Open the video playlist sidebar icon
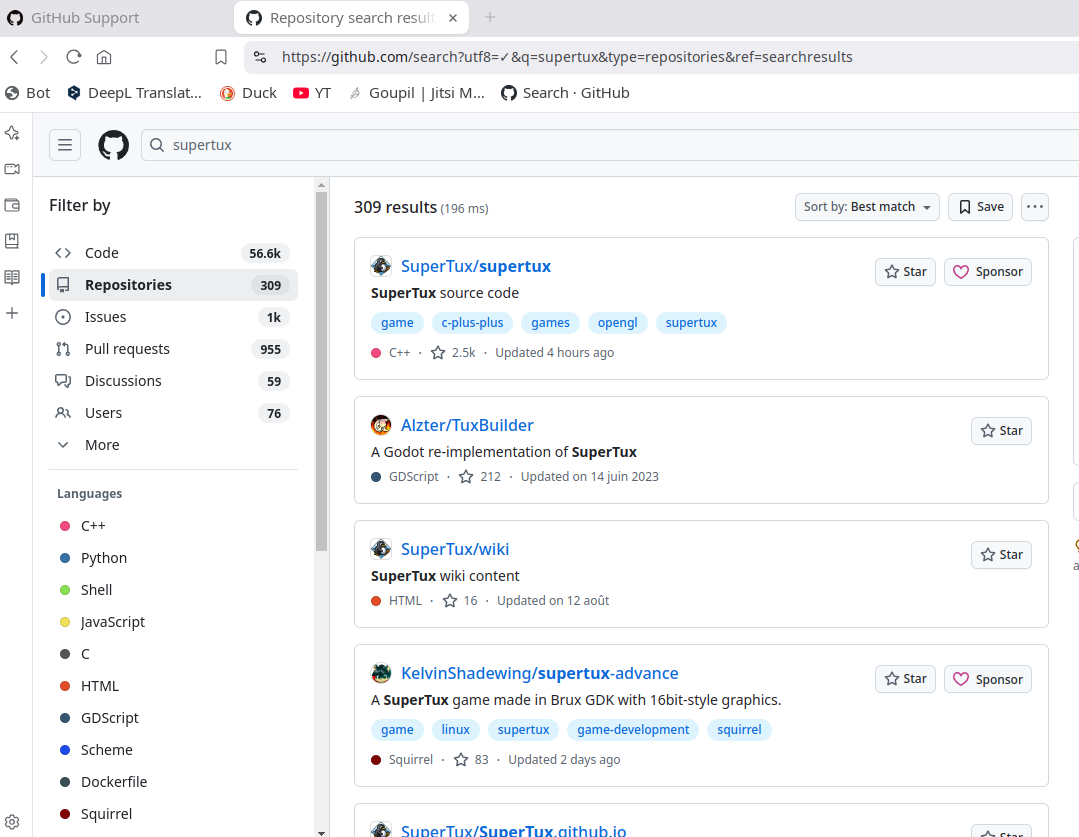The width and height of the screenshot is (1079, 837). click(x=12, y=169)
